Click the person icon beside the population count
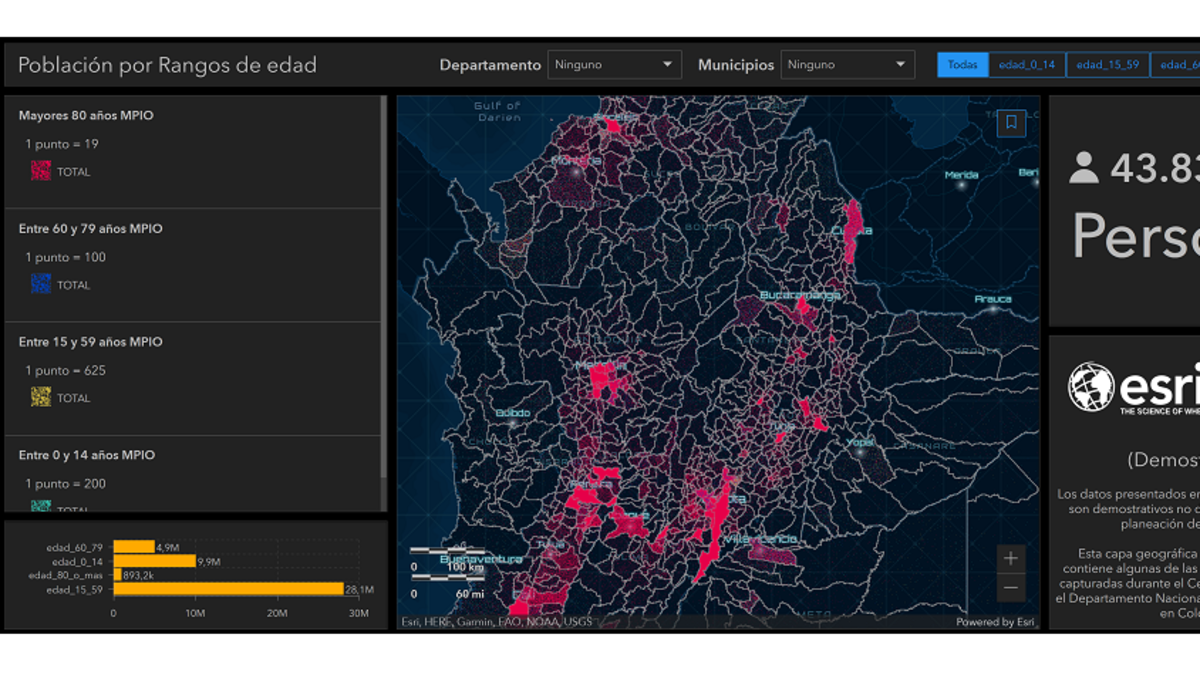 pos(1083,168)
